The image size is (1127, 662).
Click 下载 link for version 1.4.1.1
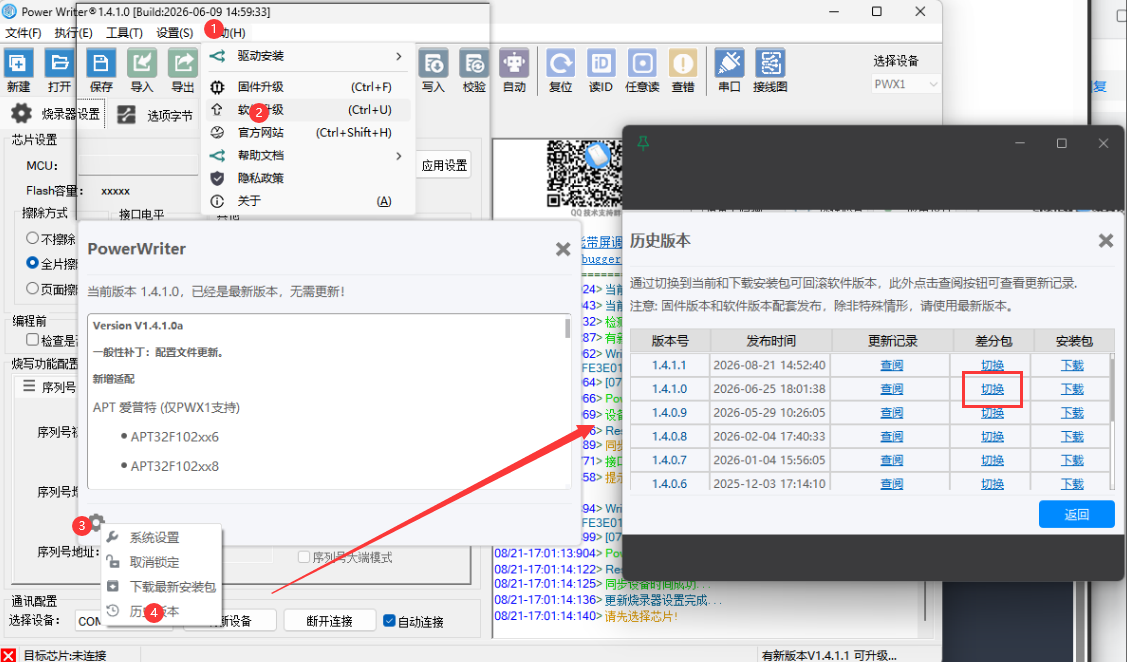(1072, 365)
